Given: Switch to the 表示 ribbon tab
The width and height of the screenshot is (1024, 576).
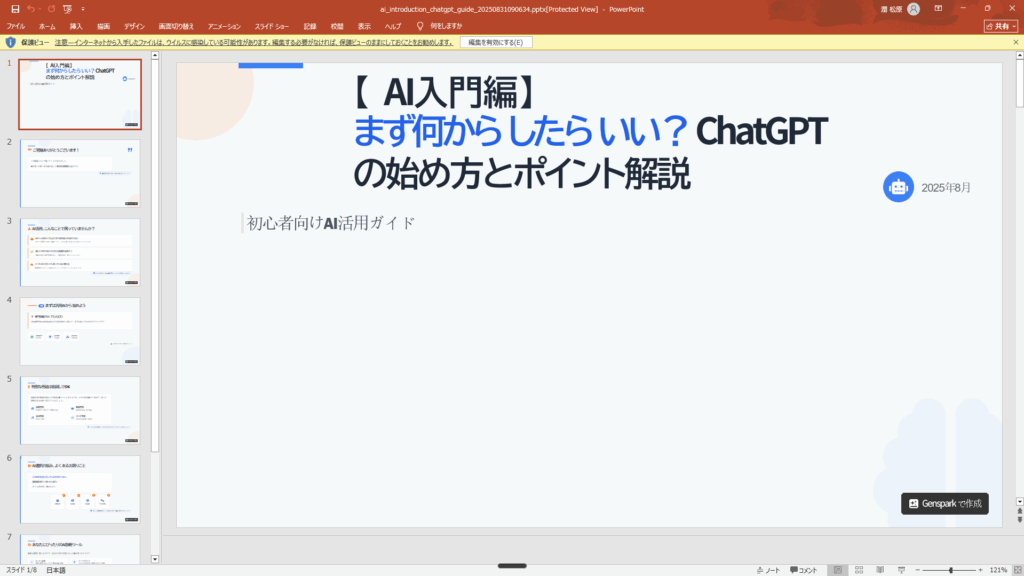Looking at the screenshot, I should [x=364, y=27].
